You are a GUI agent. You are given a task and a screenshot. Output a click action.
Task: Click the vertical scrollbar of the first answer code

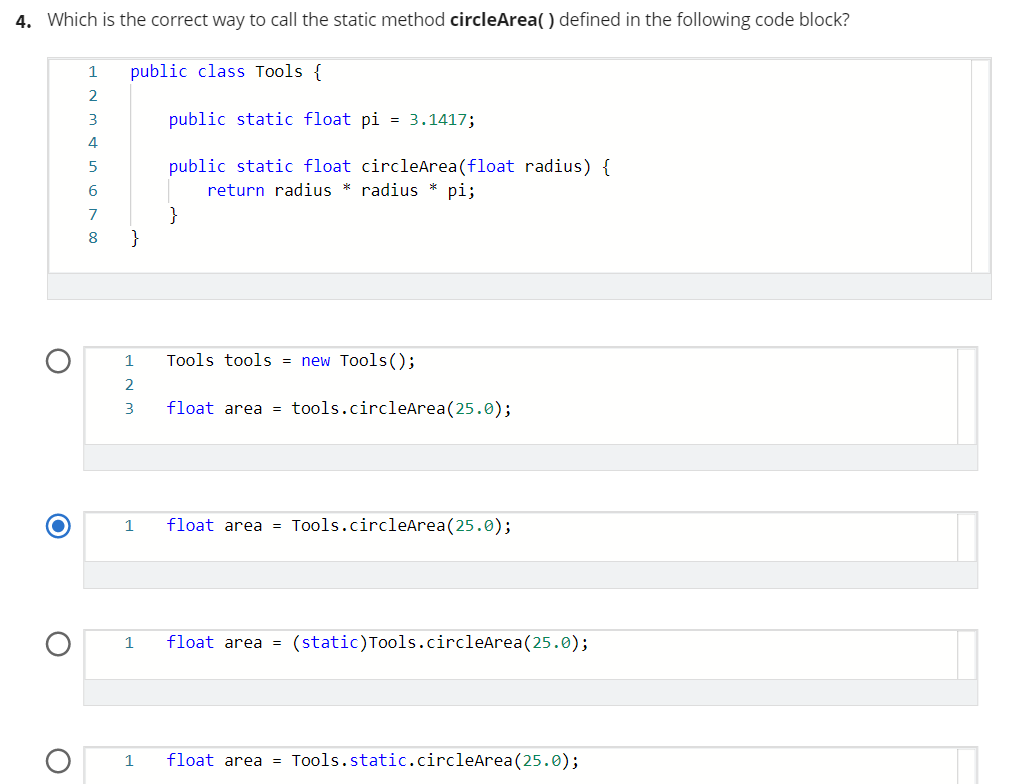coord(967,397)
